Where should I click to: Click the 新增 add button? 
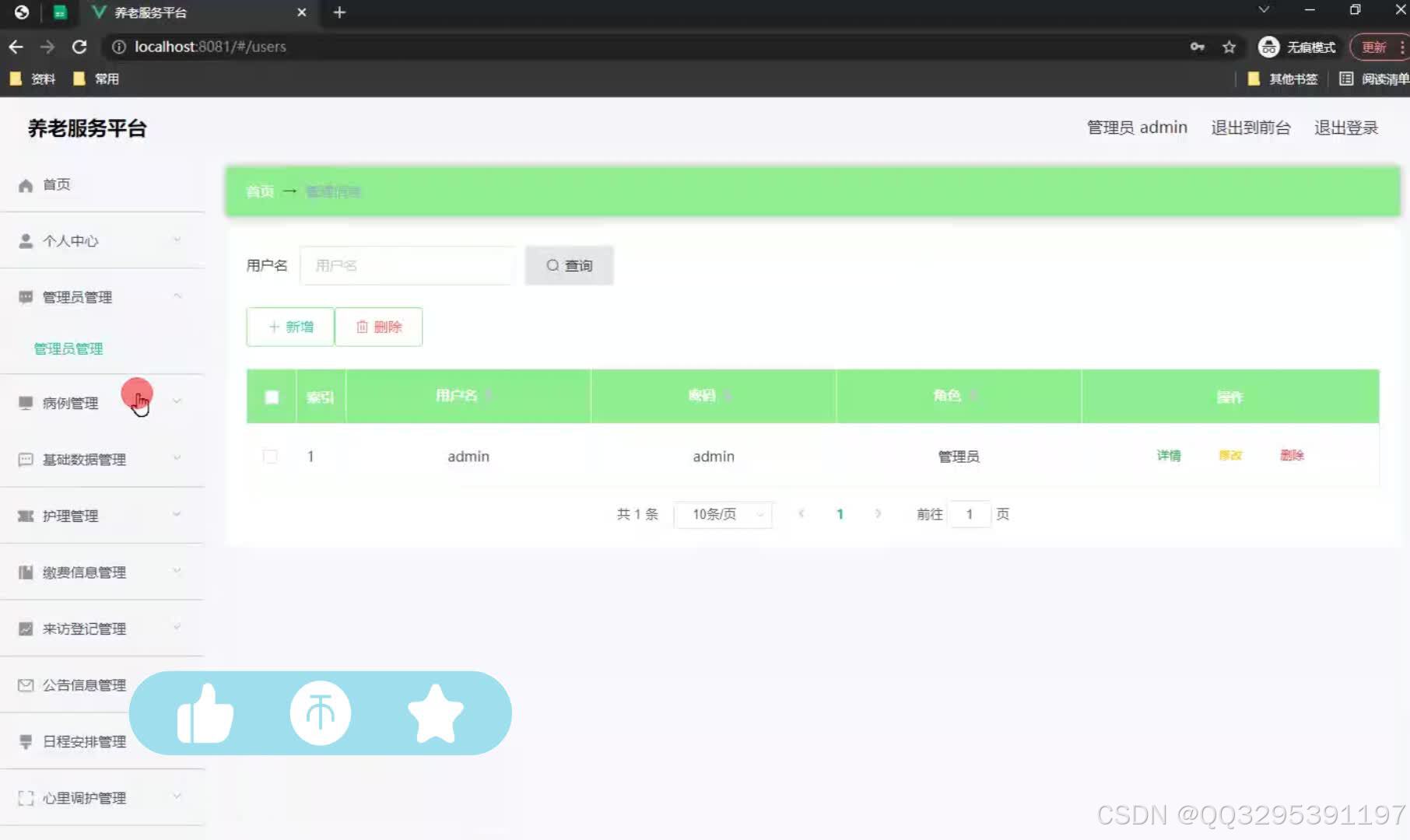pyautogui.click(x=290, y=327)
